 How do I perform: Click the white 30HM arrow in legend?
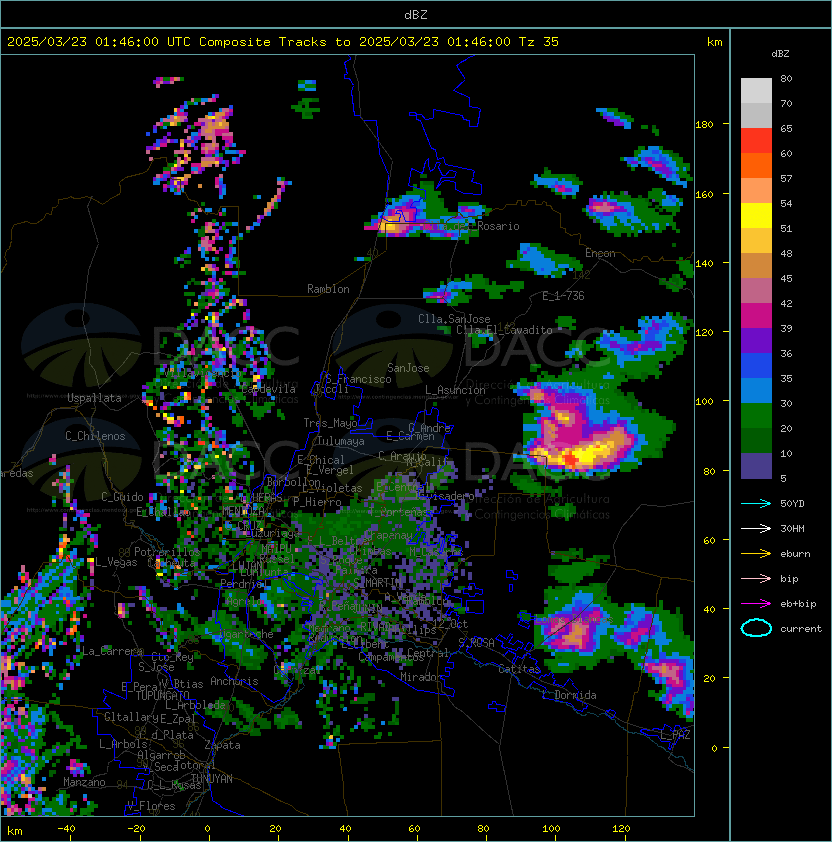(x=756, y=529)
